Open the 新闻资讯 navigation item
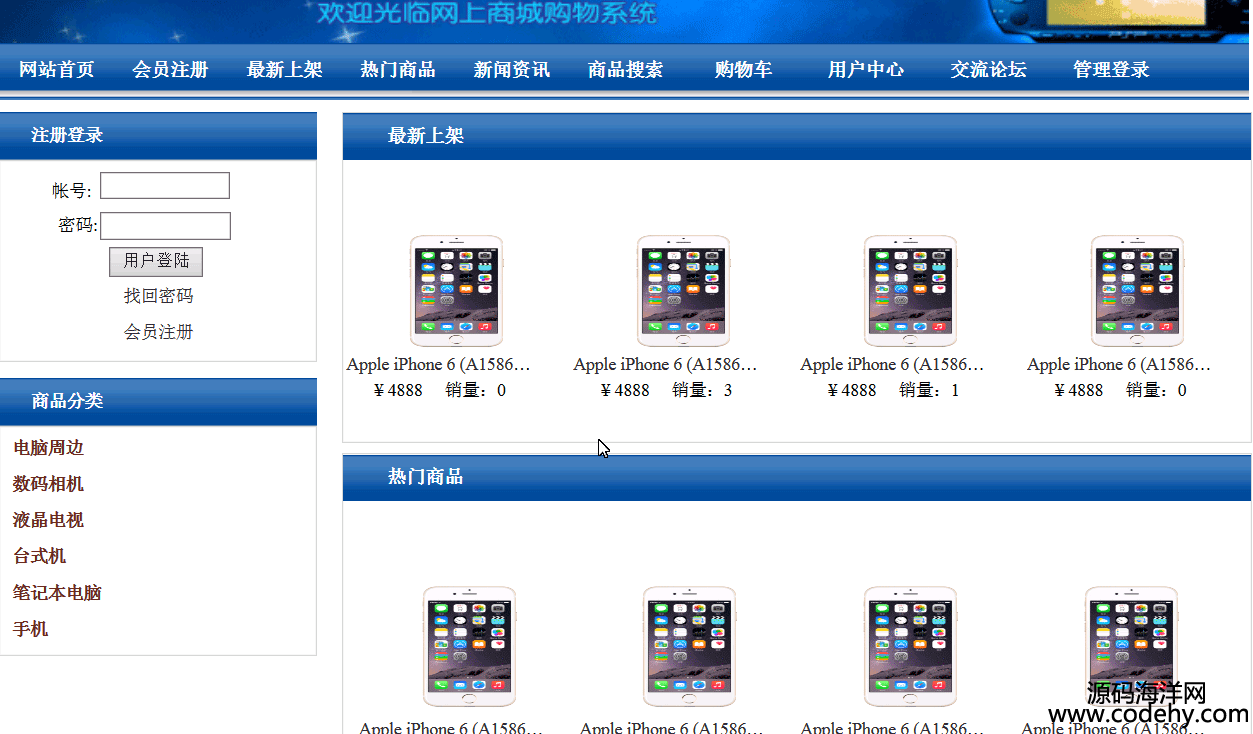Screen dimensions: 1253x734 click(x=512, y=69)
